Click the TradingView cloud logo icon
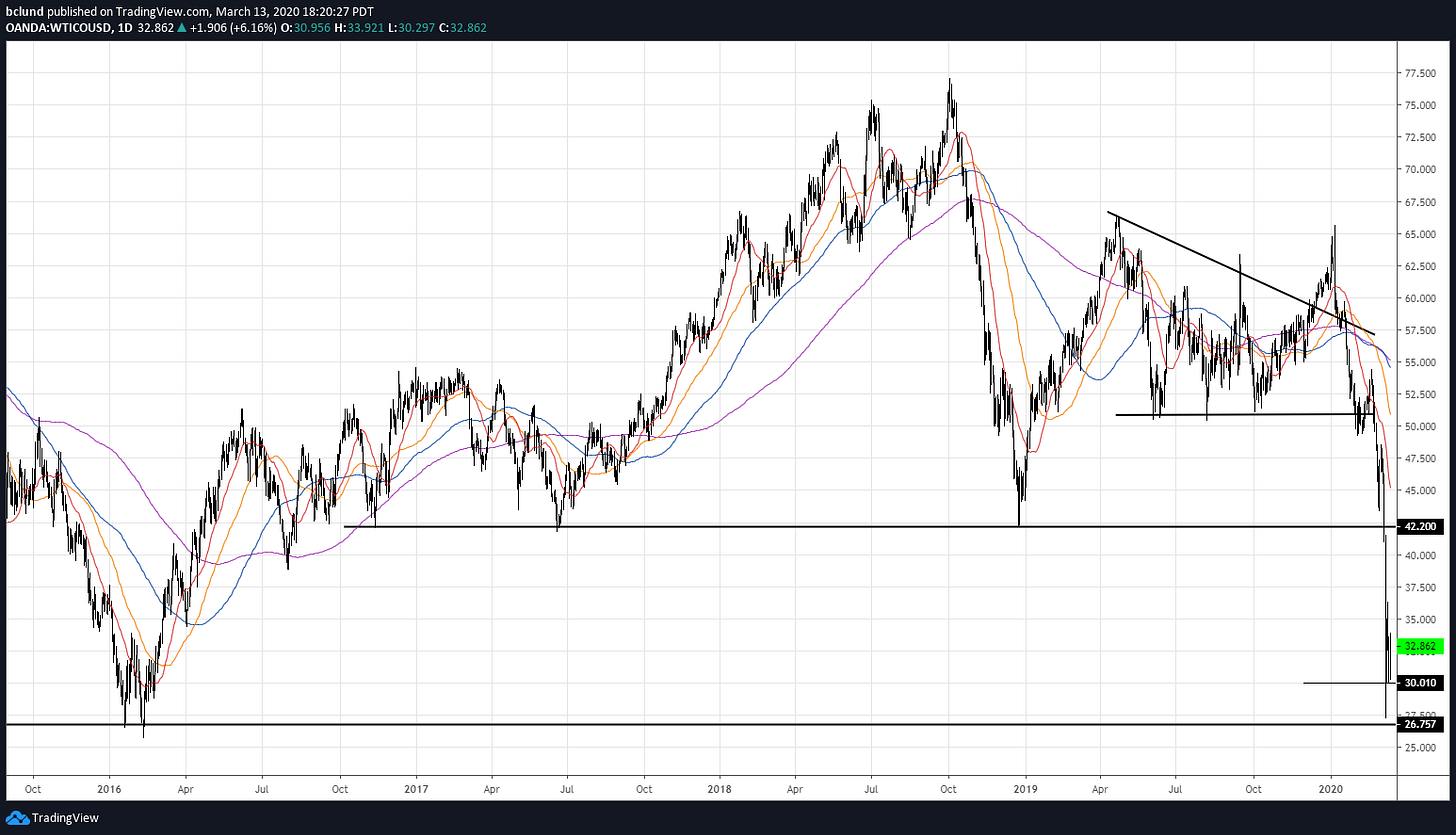 [15, 818]
